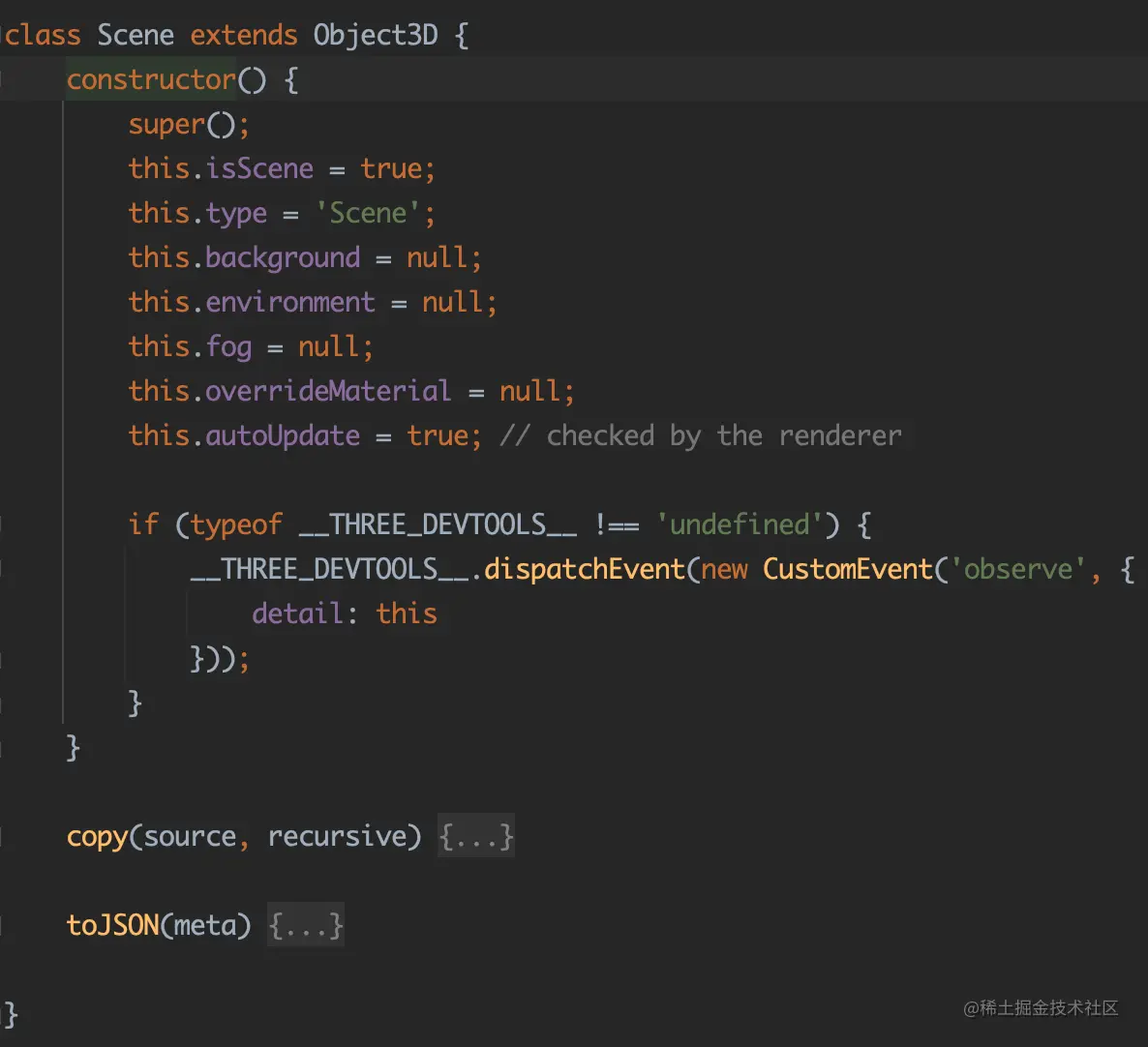Click the 'Scene' string literal

[x=368, y=214]
